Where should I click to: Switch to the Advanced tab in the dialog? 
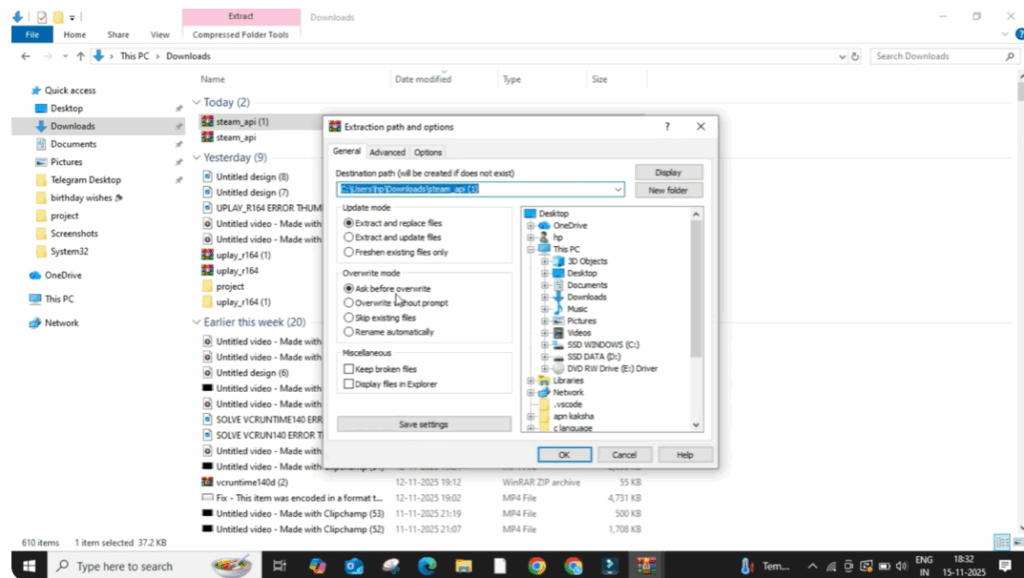(387, 152)
